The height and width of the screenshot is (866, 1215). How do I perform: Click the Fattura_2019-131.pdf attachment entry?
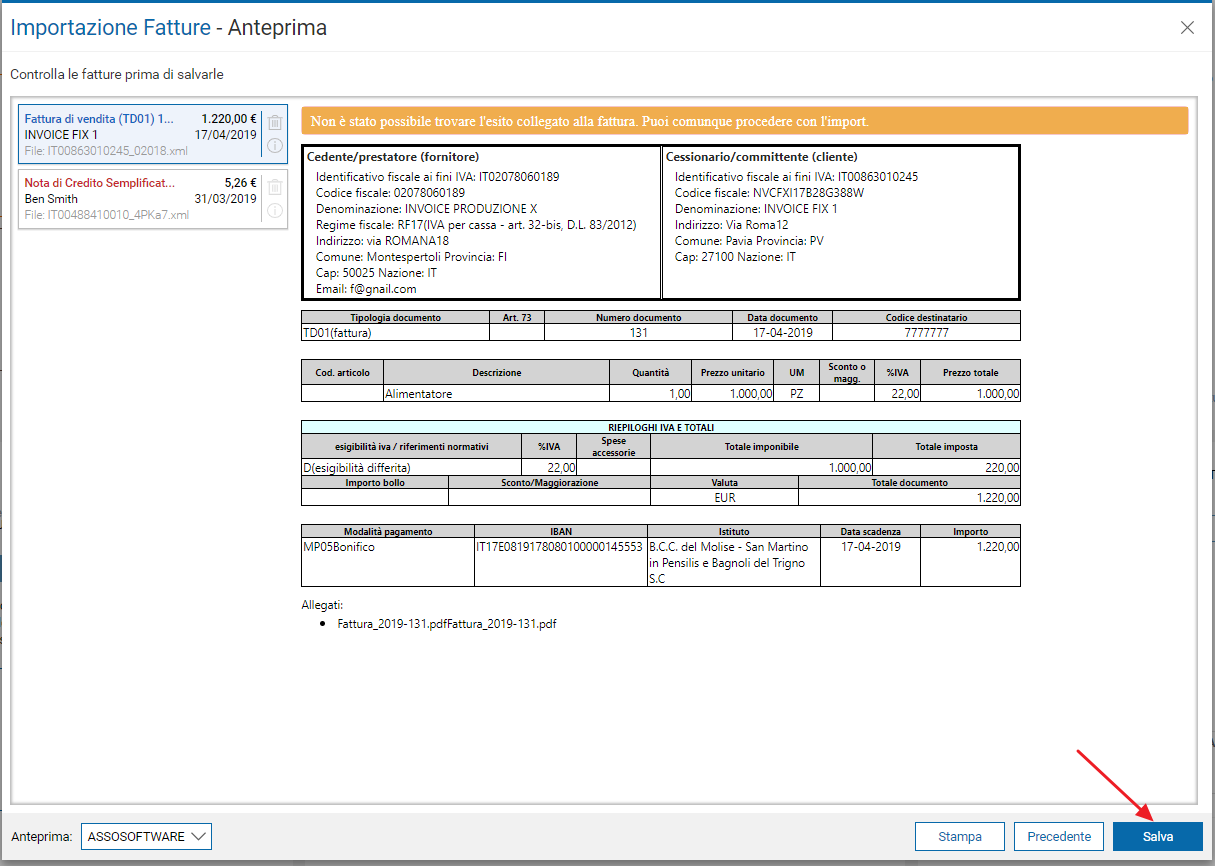click(x=447, y=623)
